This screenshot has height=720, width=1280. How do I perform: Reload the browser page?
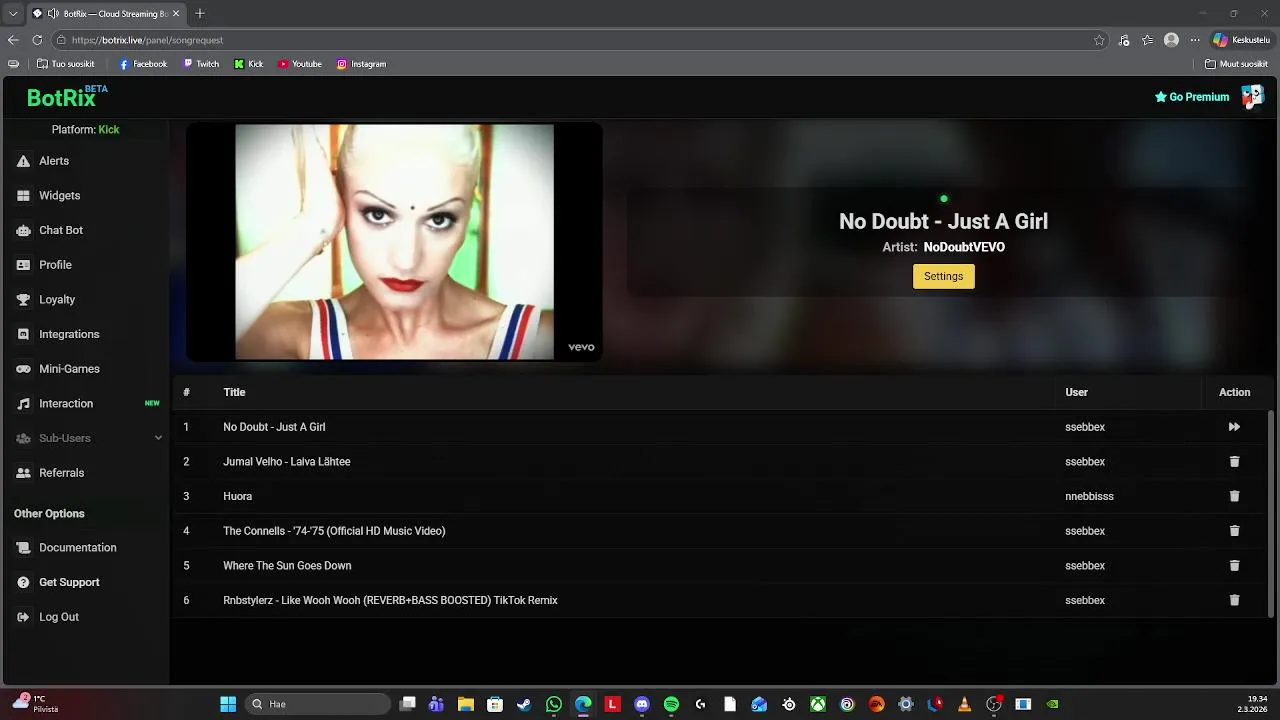coord(37,40)
